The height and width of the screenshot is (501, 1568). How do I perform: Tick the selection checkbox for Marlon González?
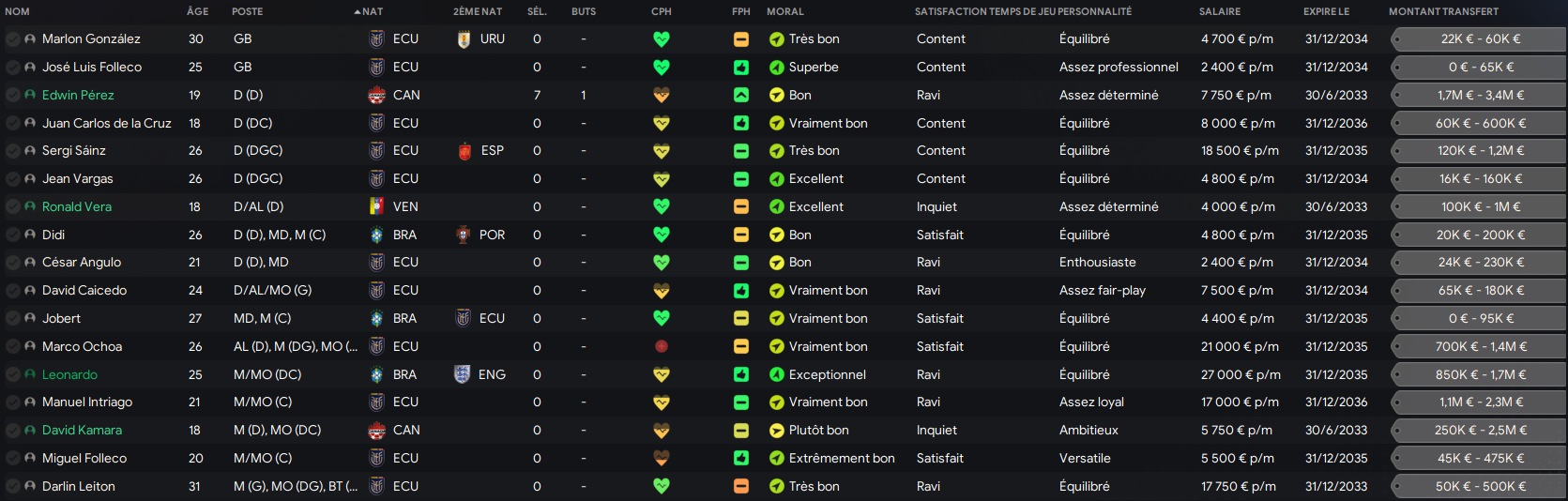(12, 39)
